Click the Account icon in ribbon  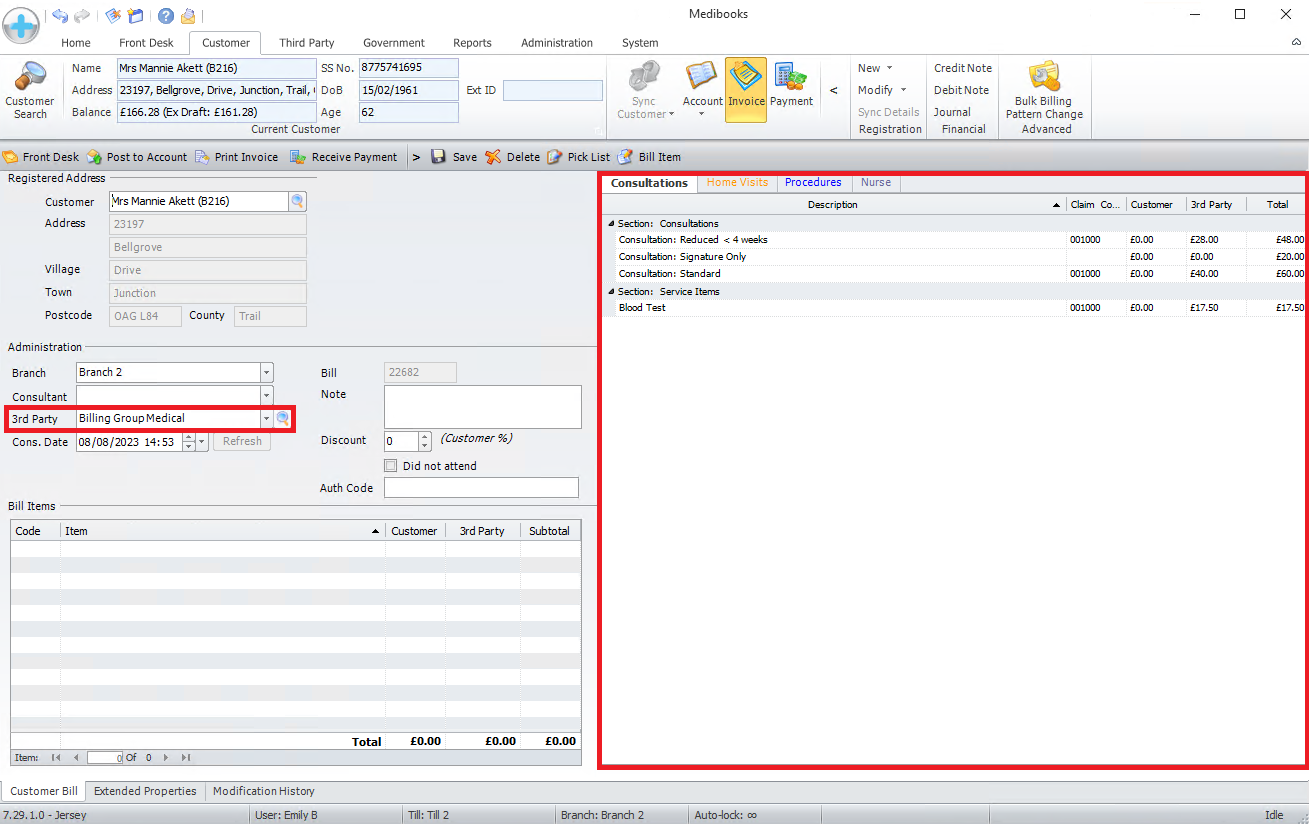702,79
